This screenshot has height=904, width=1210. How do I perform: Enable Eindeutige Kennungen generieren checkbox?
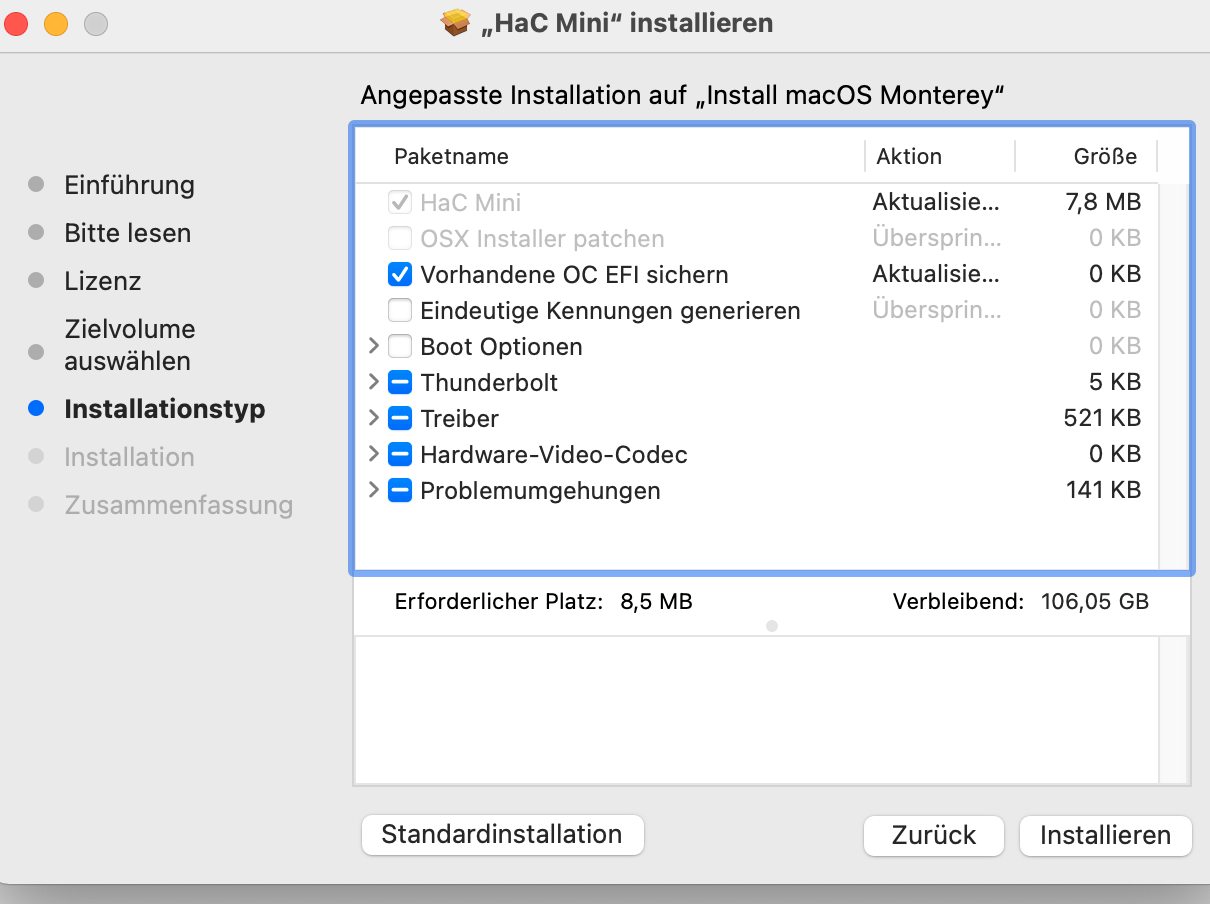tap(400, 311)
